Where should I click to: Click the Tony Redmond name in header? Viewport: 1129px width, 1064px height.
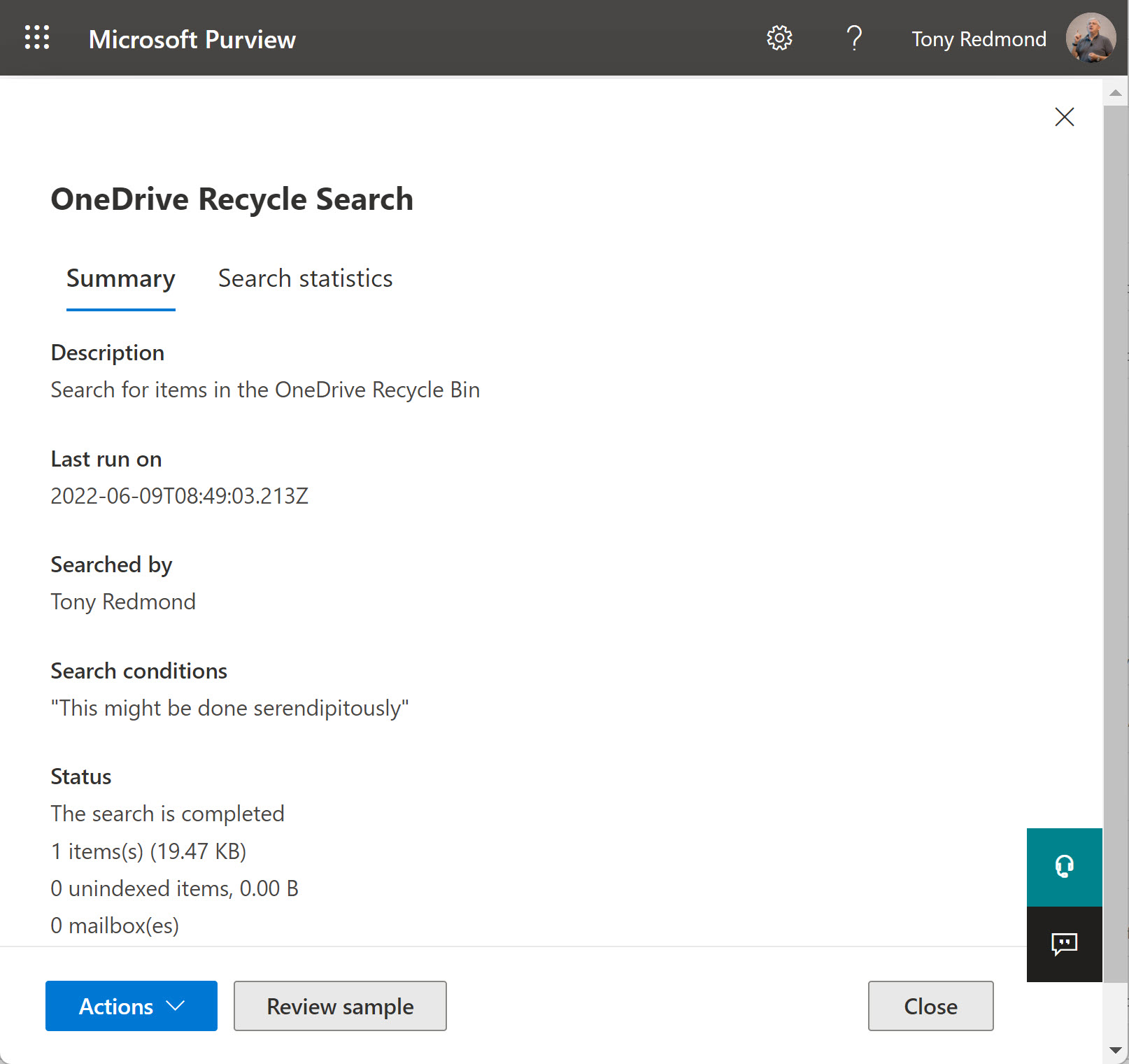(979, 39)
